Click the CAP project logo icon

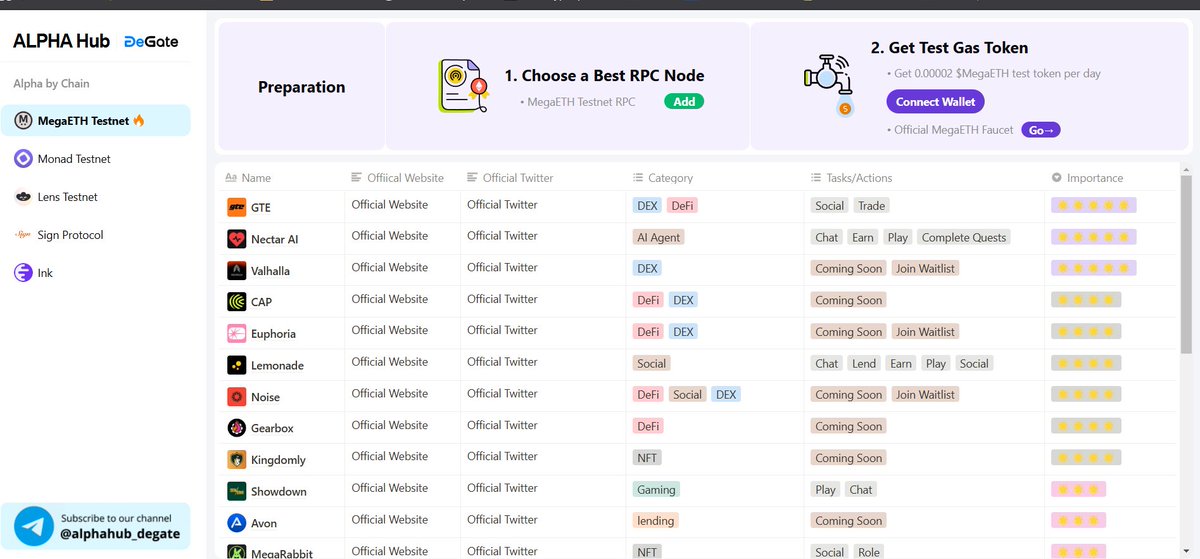[236, 302]
